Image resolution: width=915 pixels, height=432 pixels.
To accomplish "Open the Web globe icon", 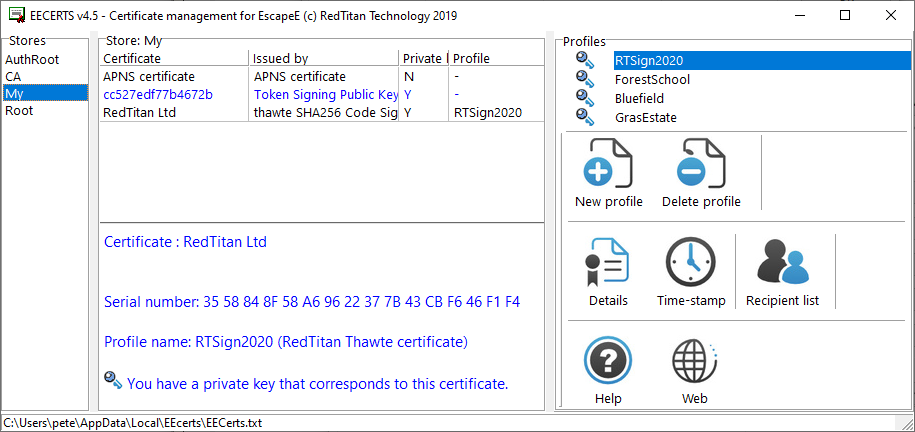I will click(695, 362).
